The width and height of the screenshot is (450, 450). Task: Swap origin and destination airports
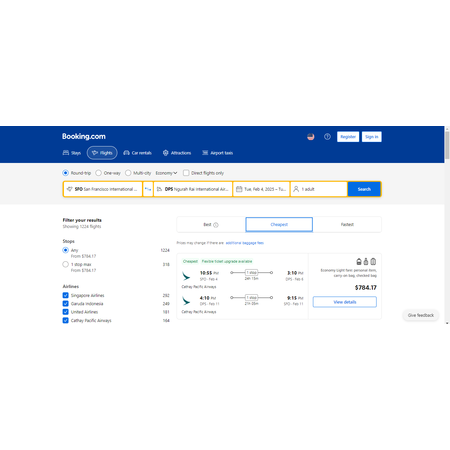148,189
